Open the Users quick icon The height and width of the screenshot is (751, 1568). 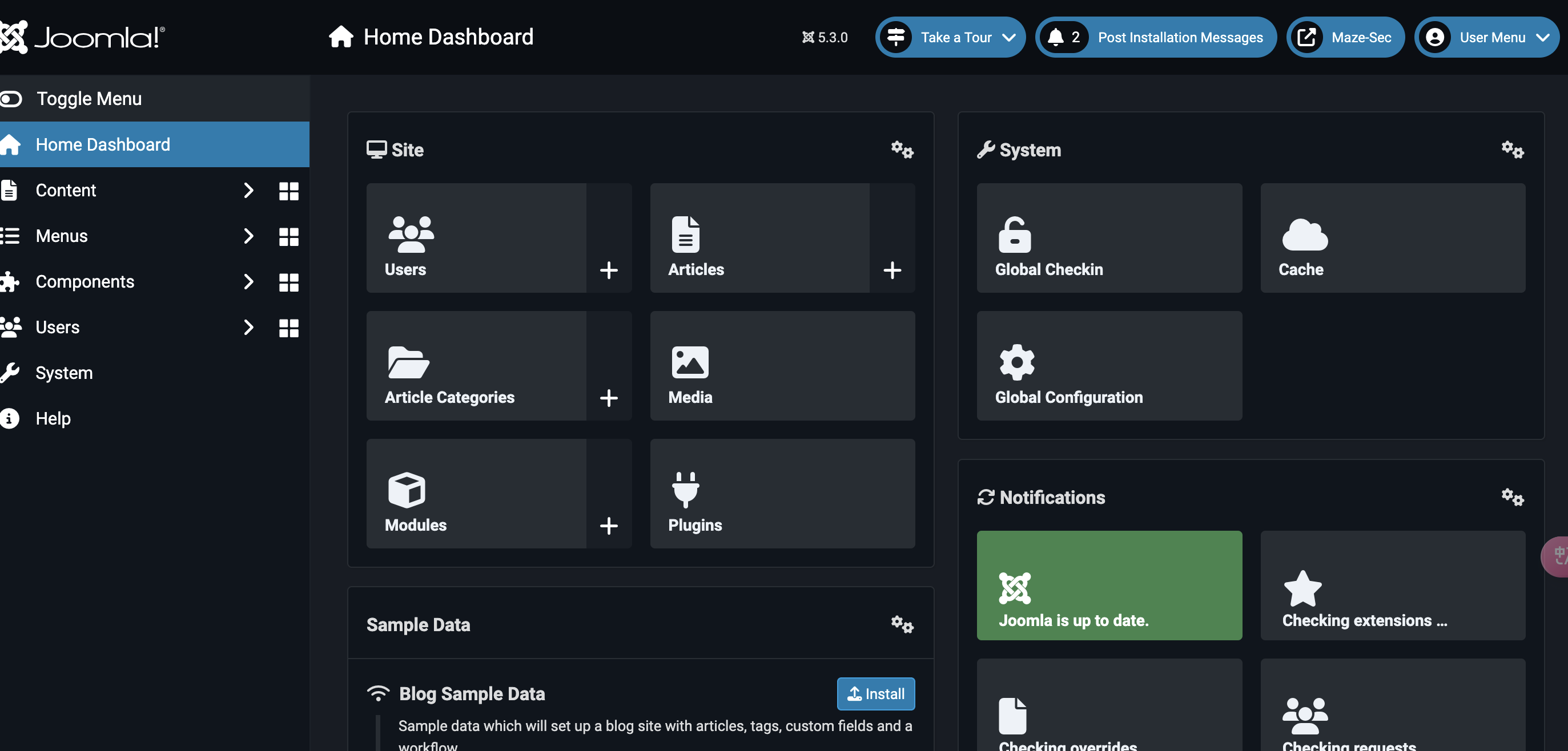(x=476, y=238)
